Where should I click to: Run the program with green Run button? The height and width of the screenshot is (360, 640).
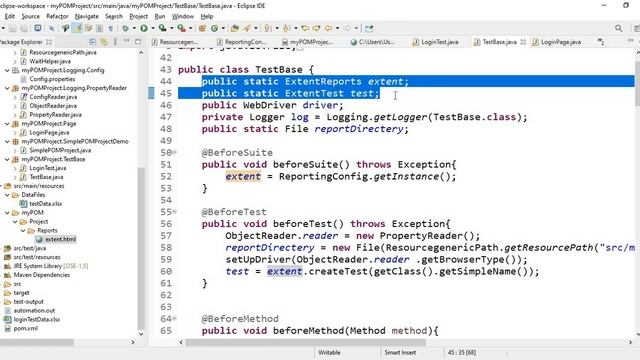point(144,28)
